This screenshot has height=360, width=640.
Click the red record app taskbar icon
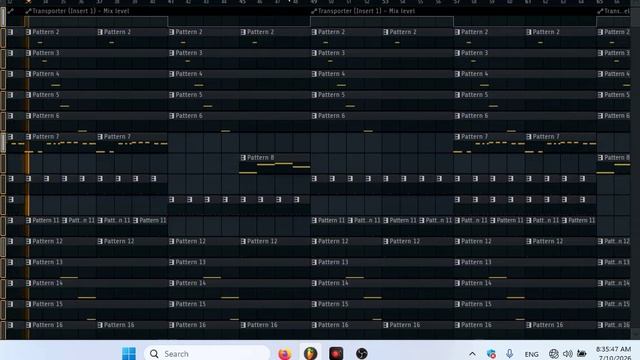point(336,353)
